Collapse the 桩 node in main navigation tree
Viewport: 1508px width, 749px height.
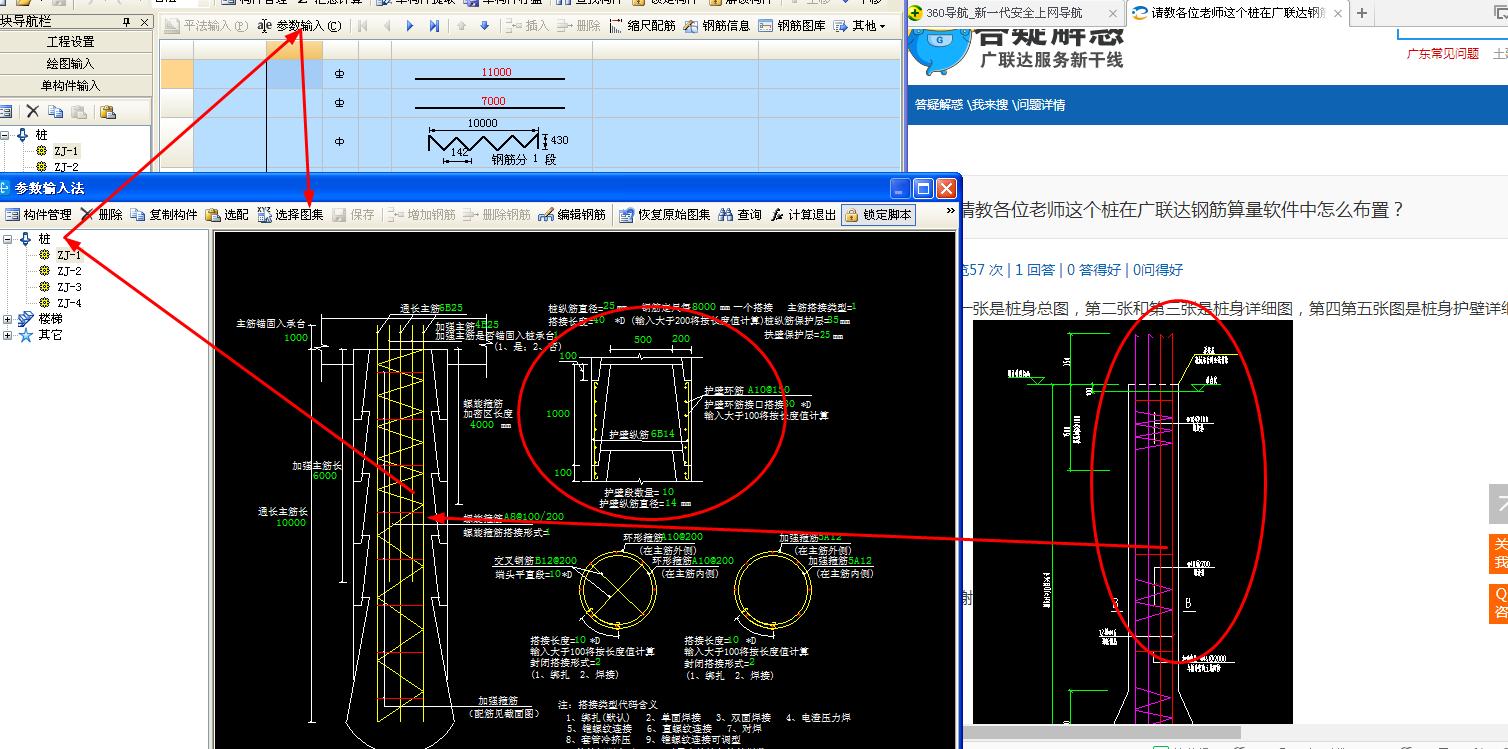pos(5,135)
